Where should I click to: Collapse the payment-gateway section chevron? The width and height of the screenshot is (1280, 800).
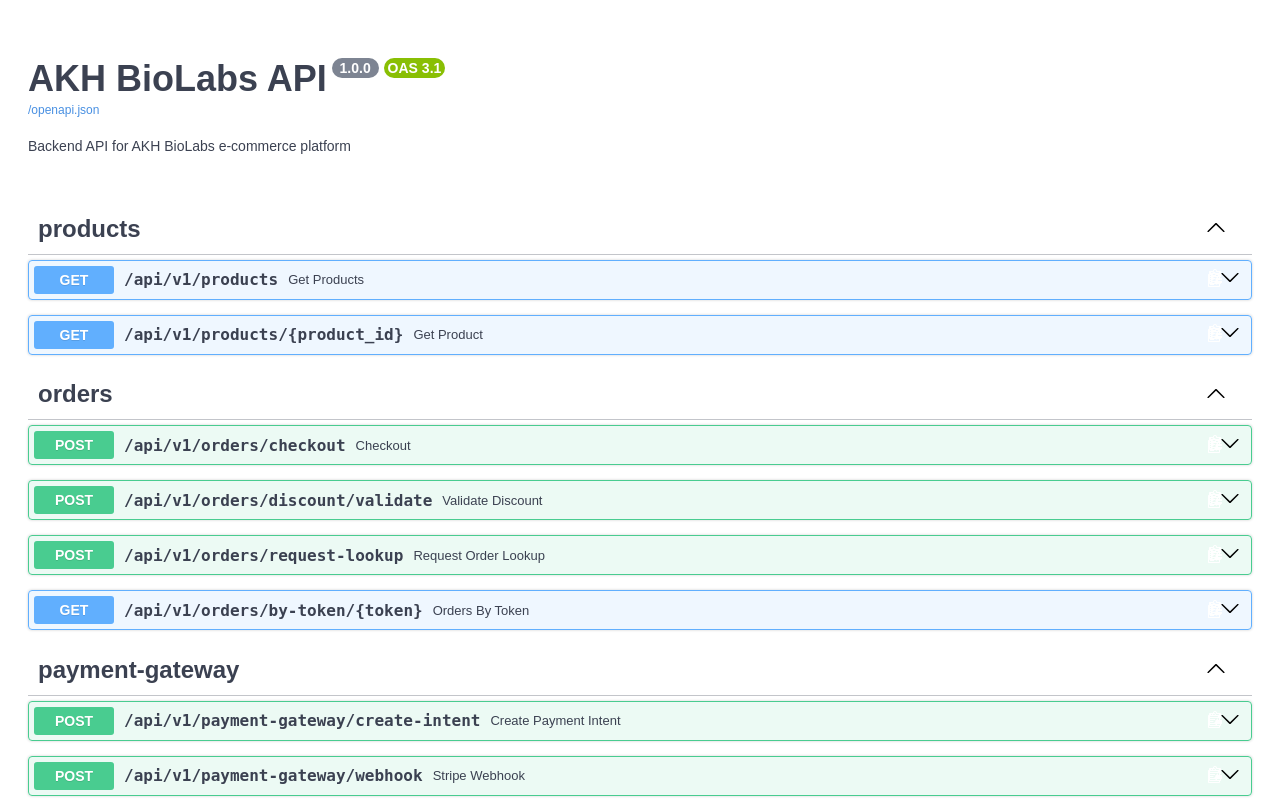click(1216, 669)
